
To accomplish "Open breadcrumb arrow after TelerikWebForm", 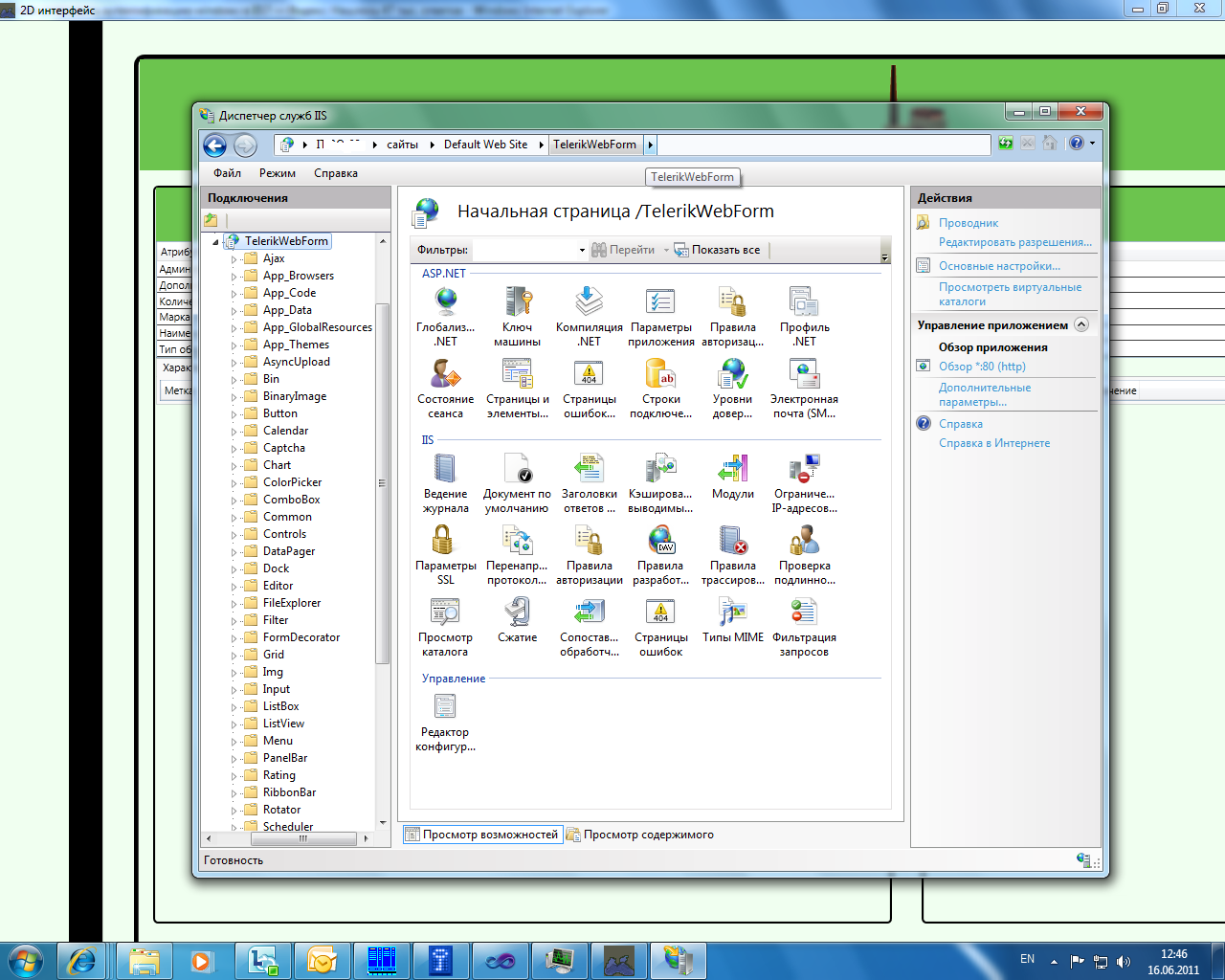I will (x=651, y=145).
